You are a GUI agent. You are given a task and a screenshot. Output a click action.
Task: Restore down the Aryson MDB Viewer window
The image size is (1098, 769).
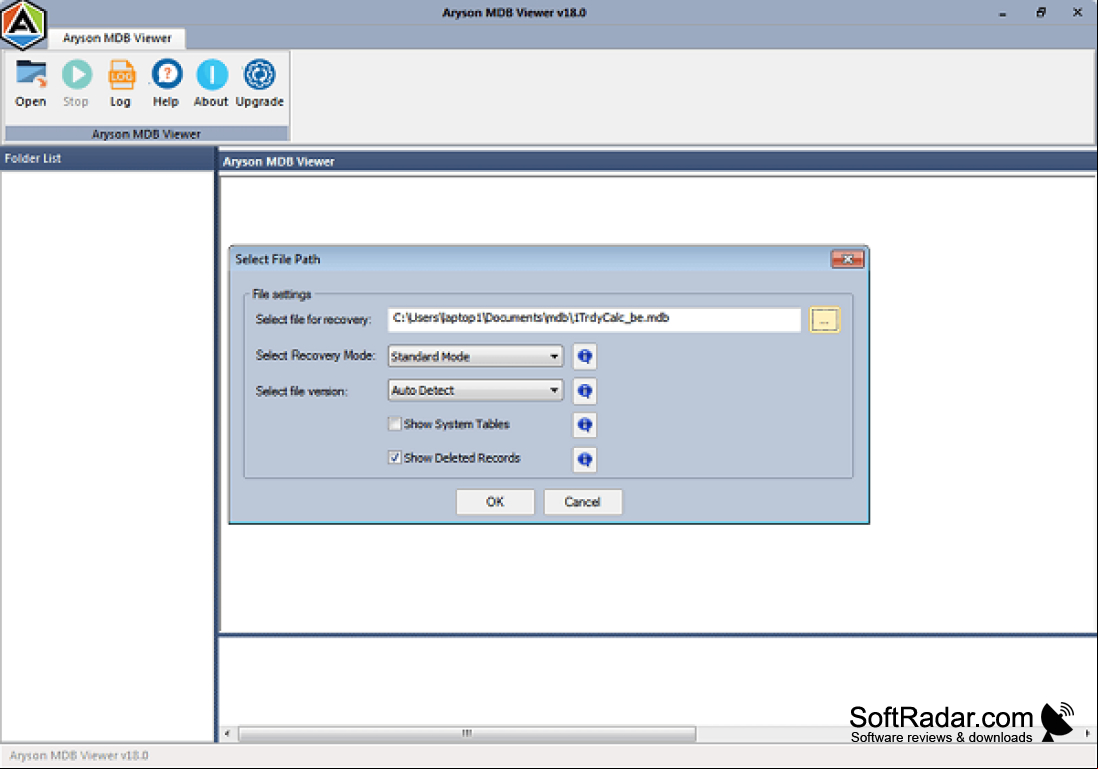[x=1041, y=13]
